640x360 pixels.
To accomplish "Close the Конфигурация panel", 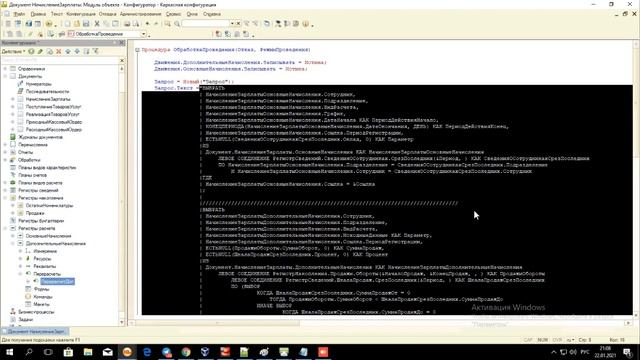I will [x=121, y=42].
